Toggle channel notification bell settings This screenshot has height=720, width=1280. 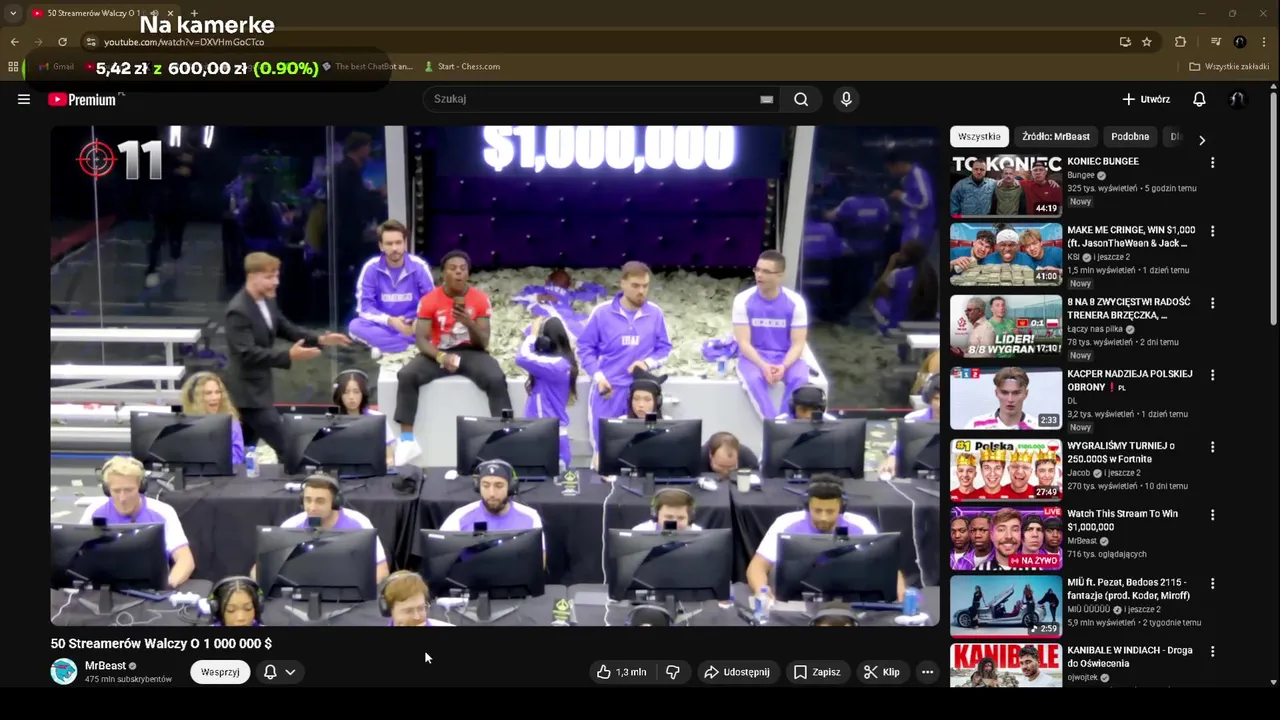tap(279, 672)
